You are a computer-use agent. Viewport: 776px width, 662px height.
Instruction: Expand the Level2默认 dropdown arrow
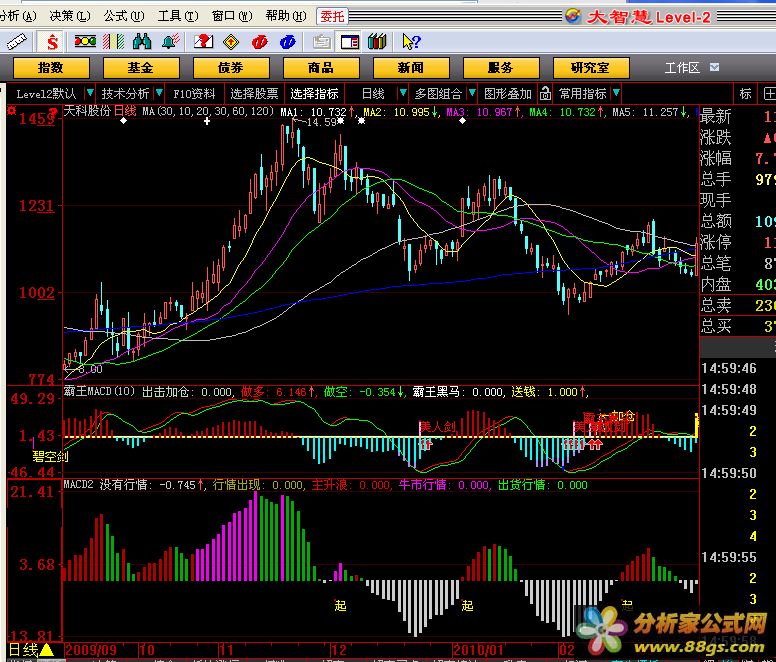(90, 93)
